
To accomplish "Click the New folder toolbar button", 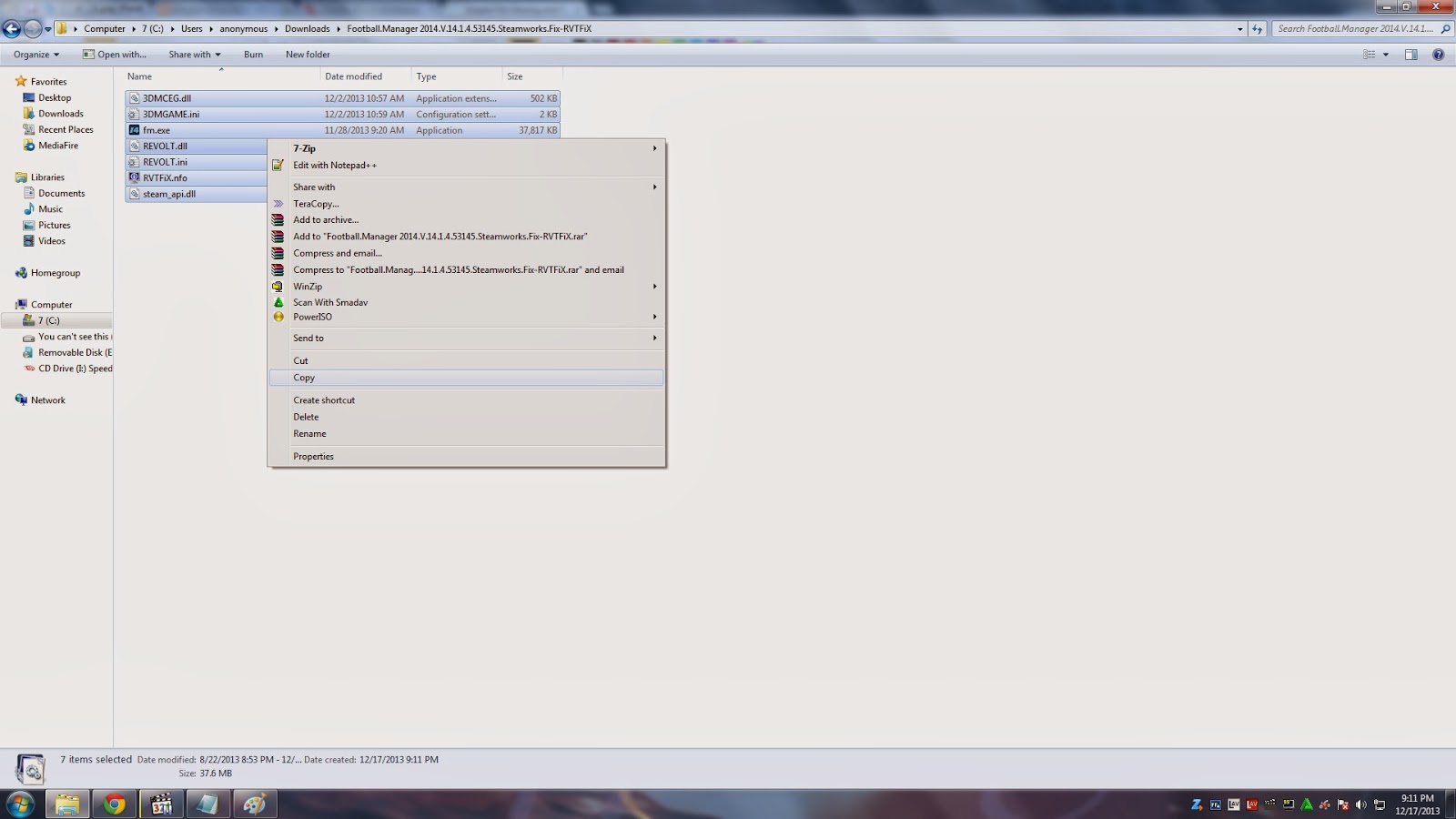I will [x=308, y=55].
